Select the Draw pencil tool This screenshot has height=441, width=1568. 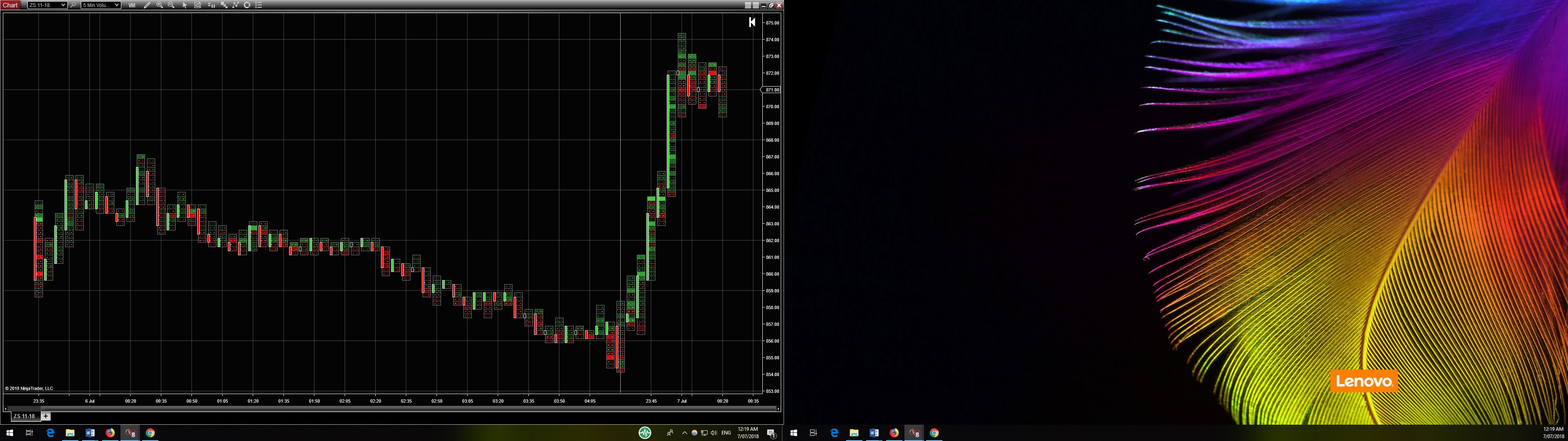tap(147, 5)
